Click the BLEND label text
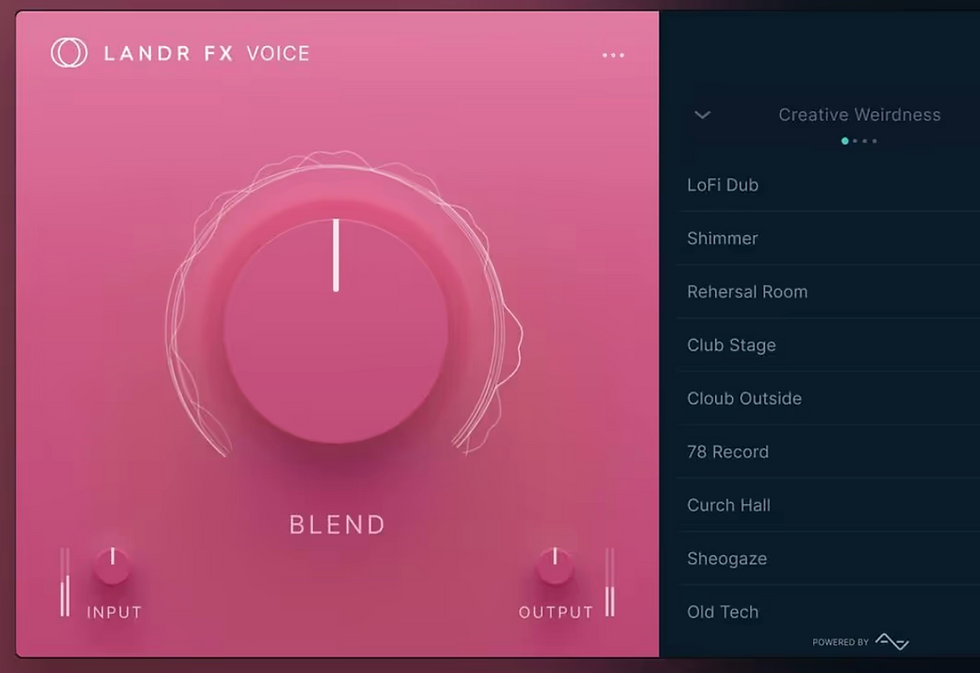Screen dimensions: 980x673 tap(337, 525)
